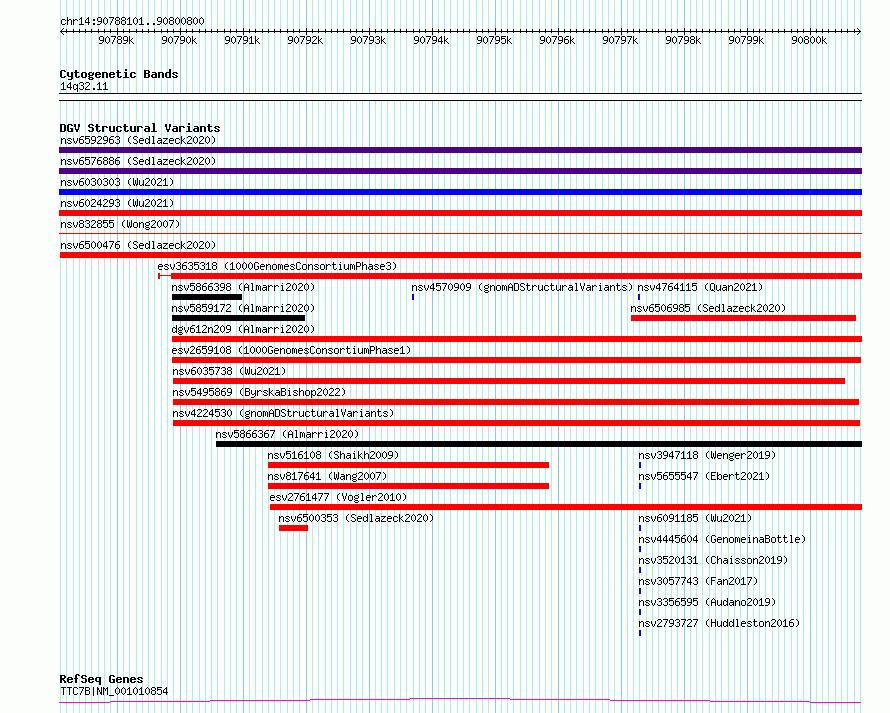Viewport: 890px width, 713px height.
Task: Click the purple bar under nsv6592963
Action: [x=460, y=150]
